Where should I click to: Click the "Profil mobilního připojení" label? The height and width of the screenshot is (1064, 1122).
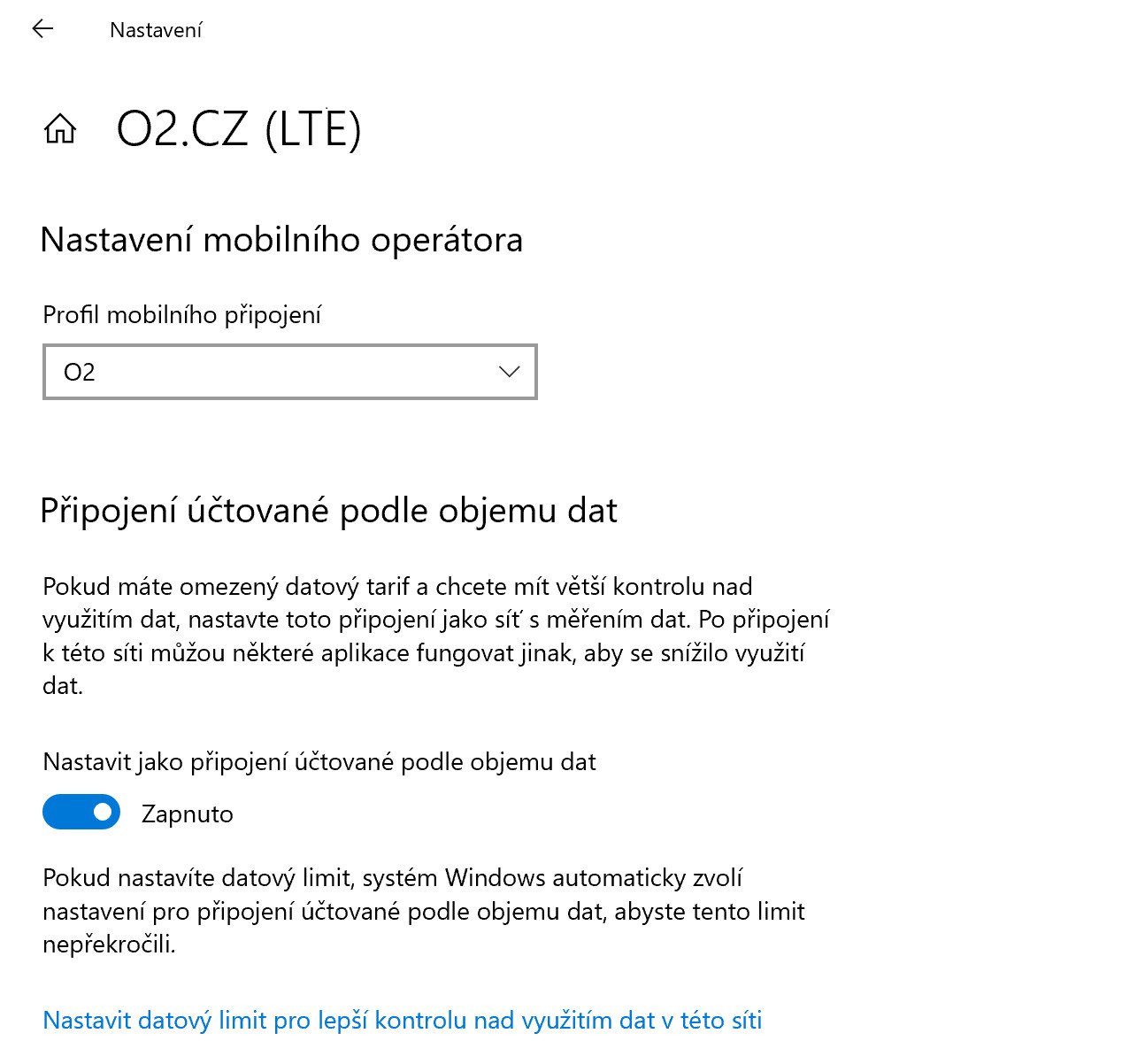click(x=181, y=315)
